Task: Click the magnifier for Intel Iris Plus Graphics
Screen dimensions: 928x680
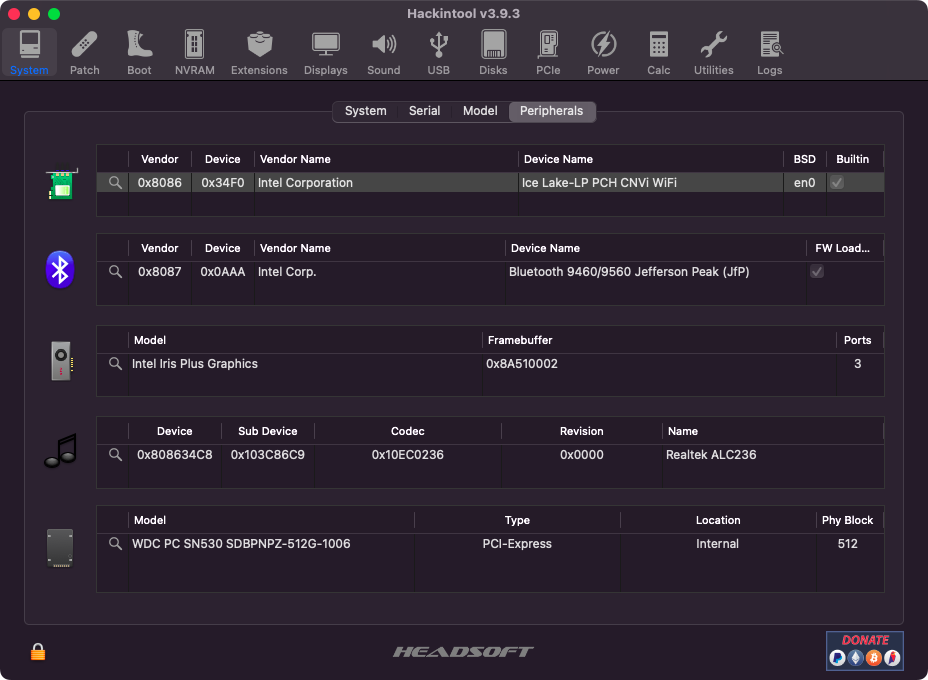Action: [115, 363]
